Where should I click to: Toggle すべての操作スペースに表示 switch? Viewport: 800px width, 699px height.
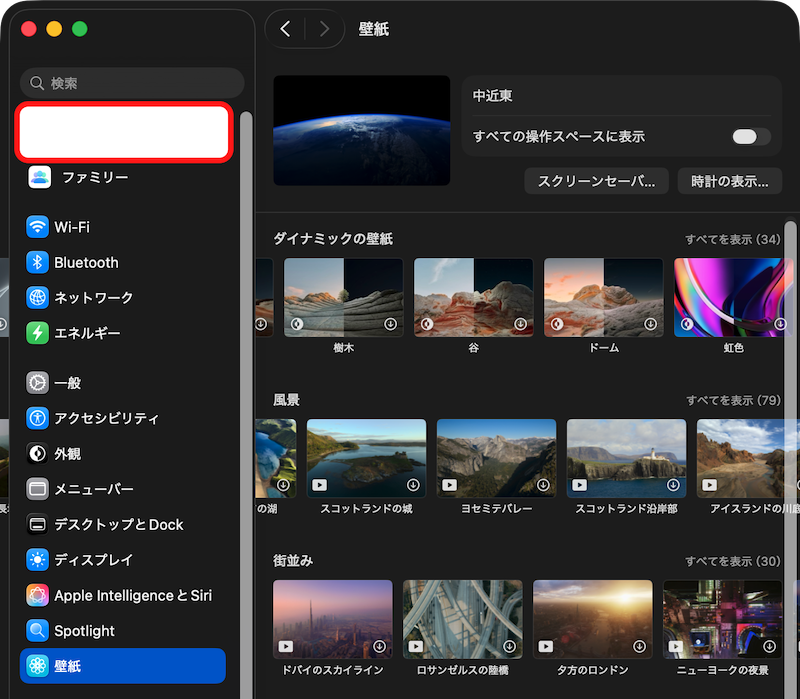(750, 137)
